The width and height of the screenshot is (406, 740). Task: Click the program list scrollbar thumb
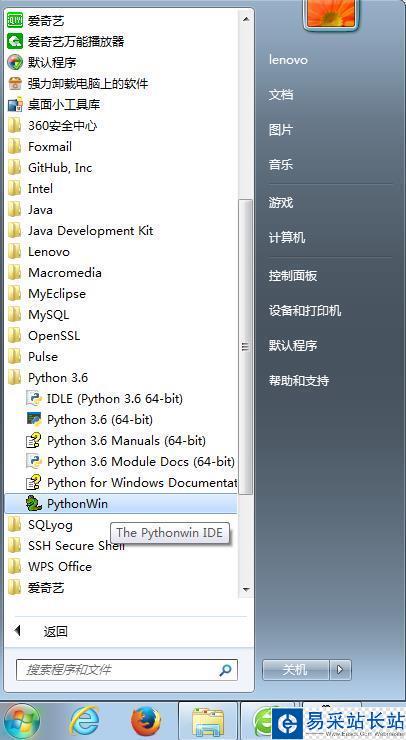pyautogui.click(x=245, y=346)
